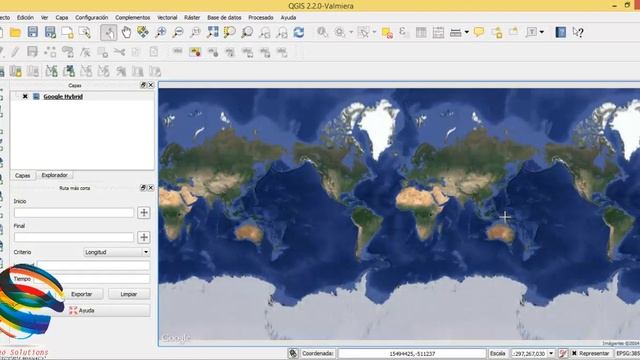Open the blue Help book icon
The height and width of the screenshot is (360, 640).
(561, 32)
